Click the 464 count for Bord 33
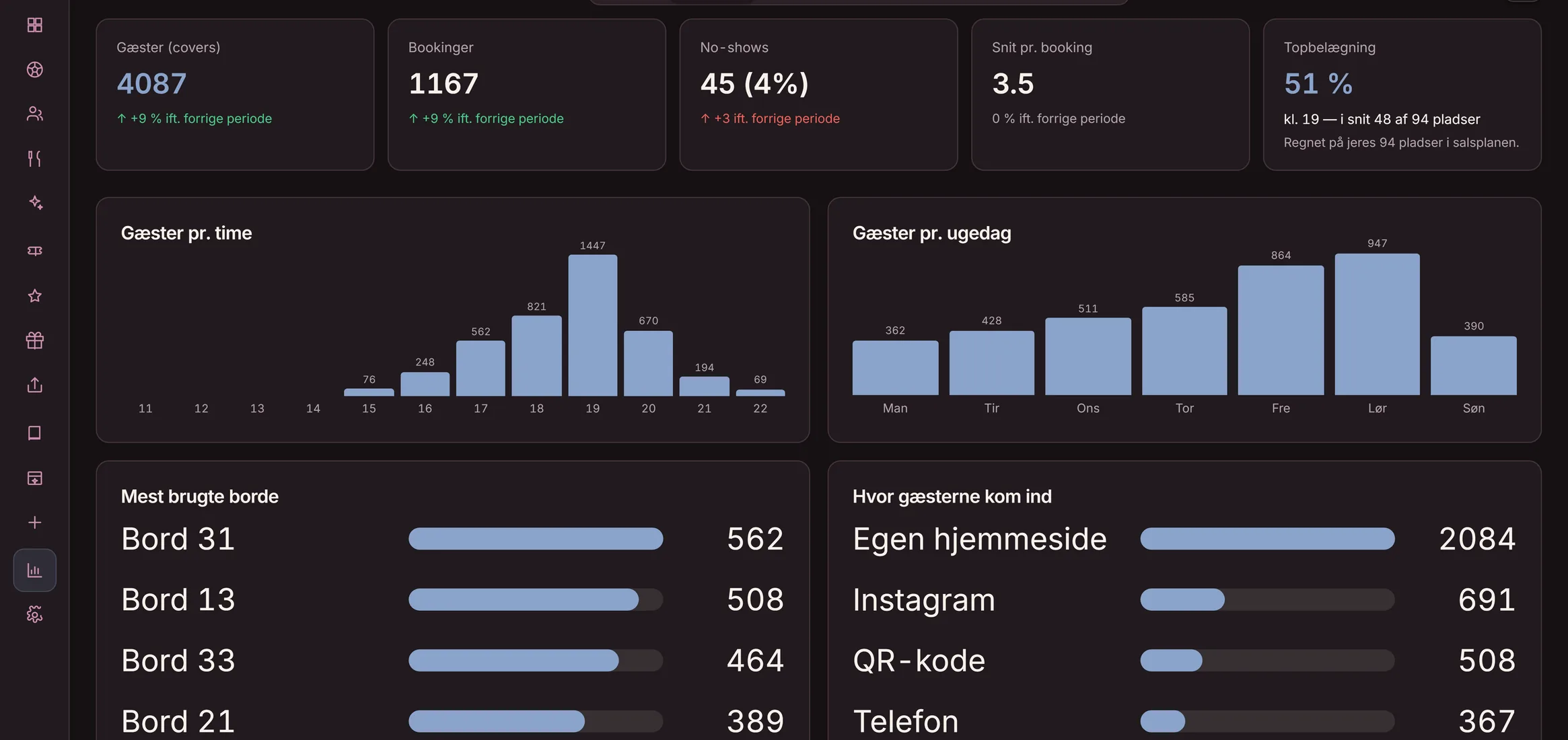The image size is (1568, 740). (755, 660)
